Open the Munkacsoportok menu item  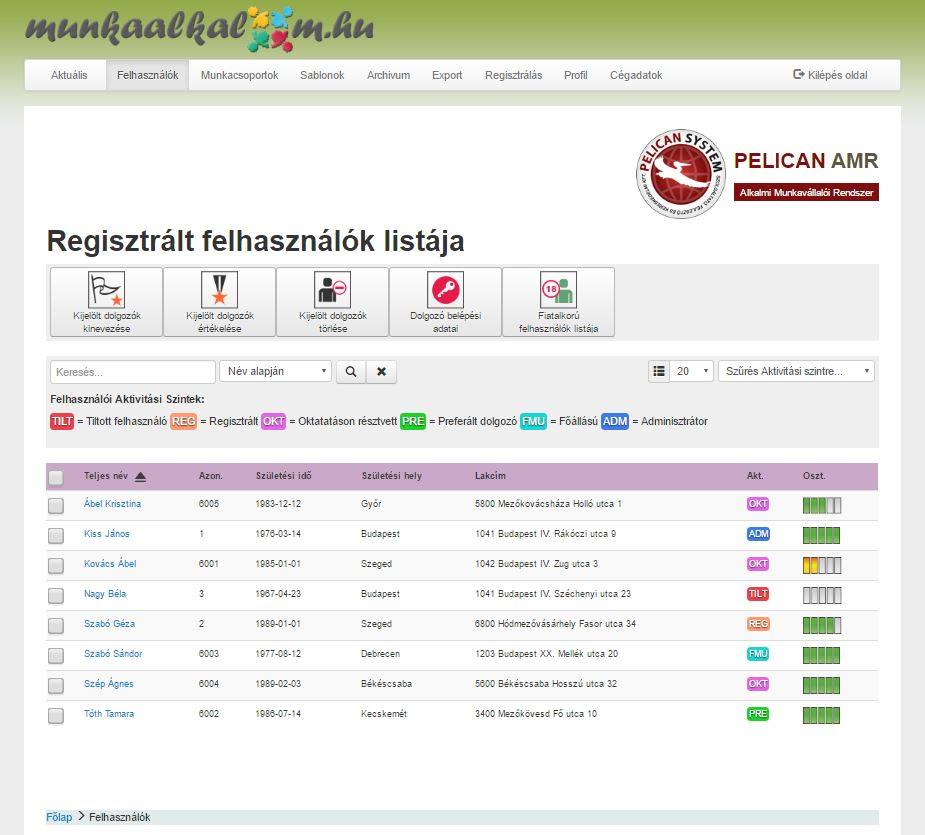click(x=239, y=75)
